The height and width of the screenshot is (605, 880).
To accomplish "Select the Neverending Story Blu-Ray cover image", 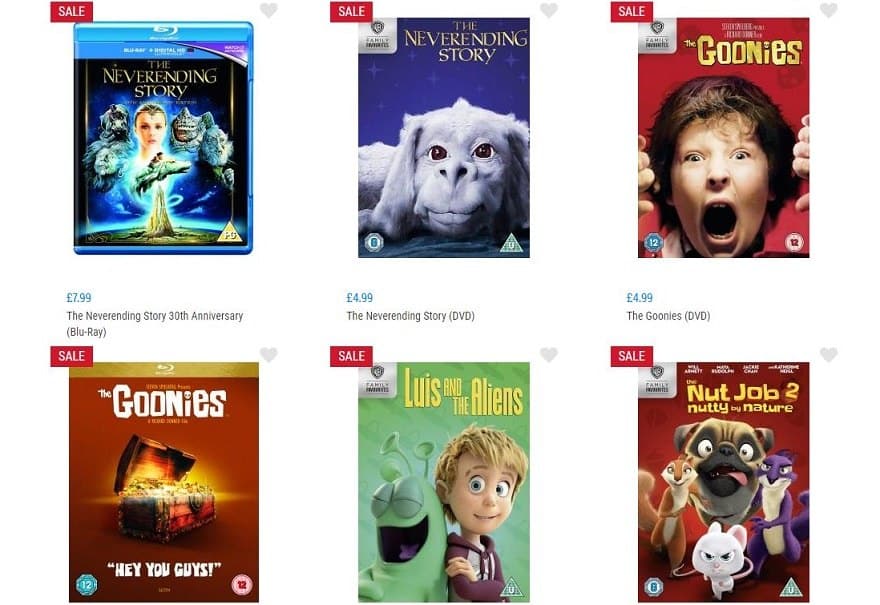I will [x=163, y=138].
